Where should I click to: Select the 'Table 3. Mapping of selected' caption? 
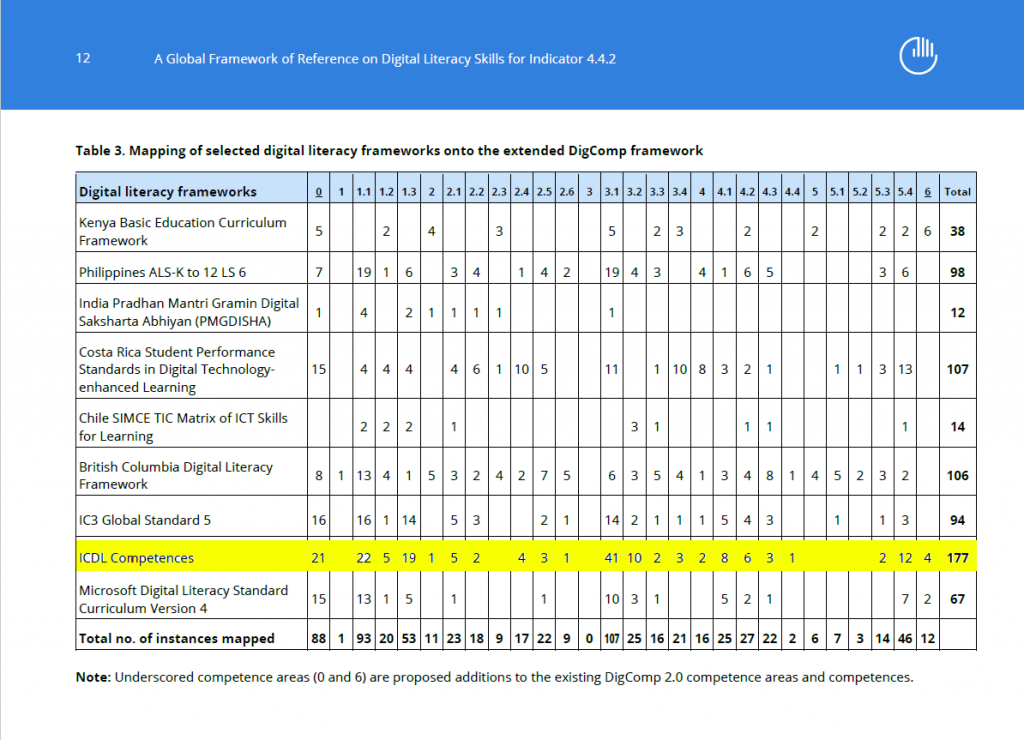(x=389, y=151)
